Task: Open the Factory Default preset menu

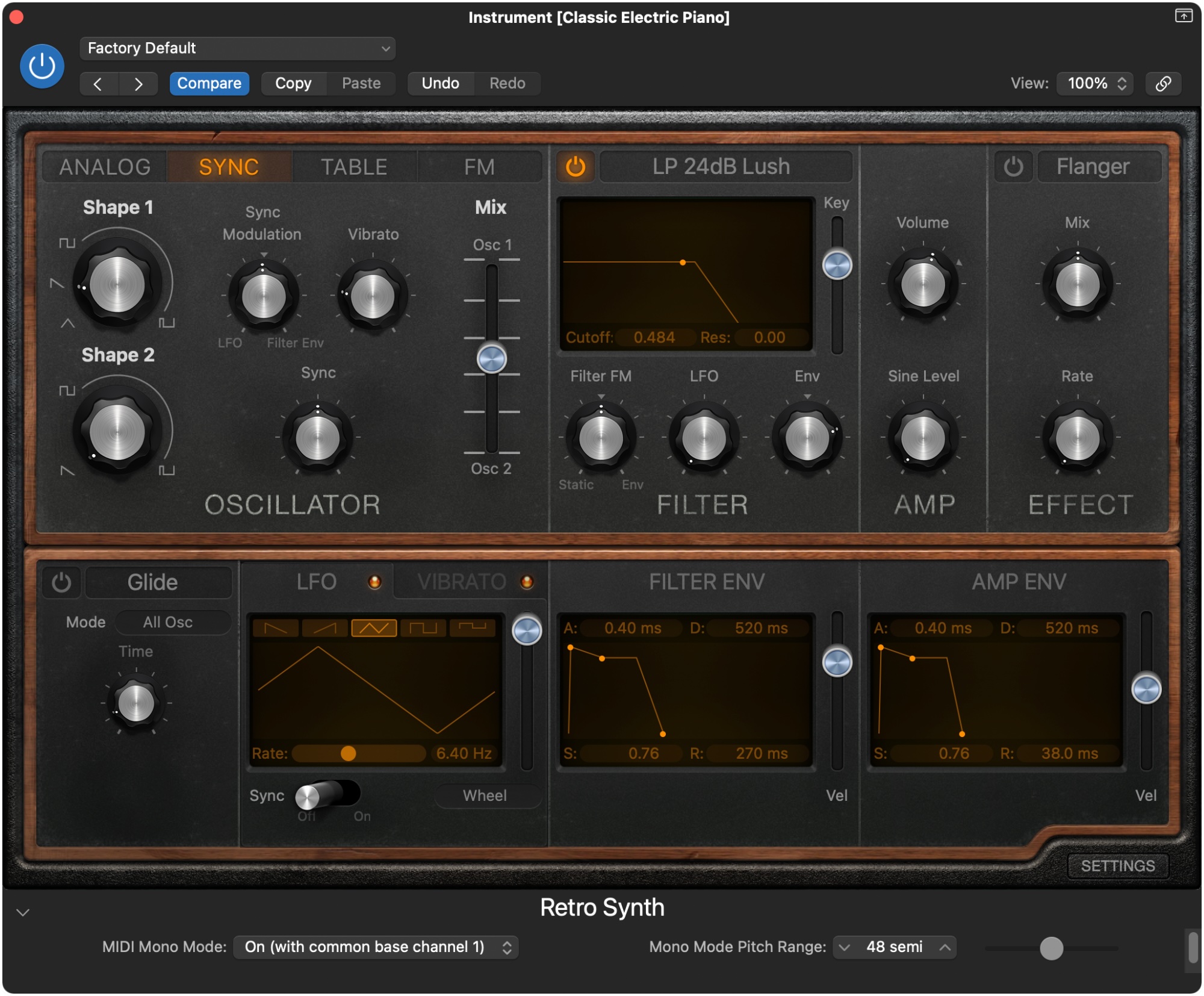Action: [237, 48]
